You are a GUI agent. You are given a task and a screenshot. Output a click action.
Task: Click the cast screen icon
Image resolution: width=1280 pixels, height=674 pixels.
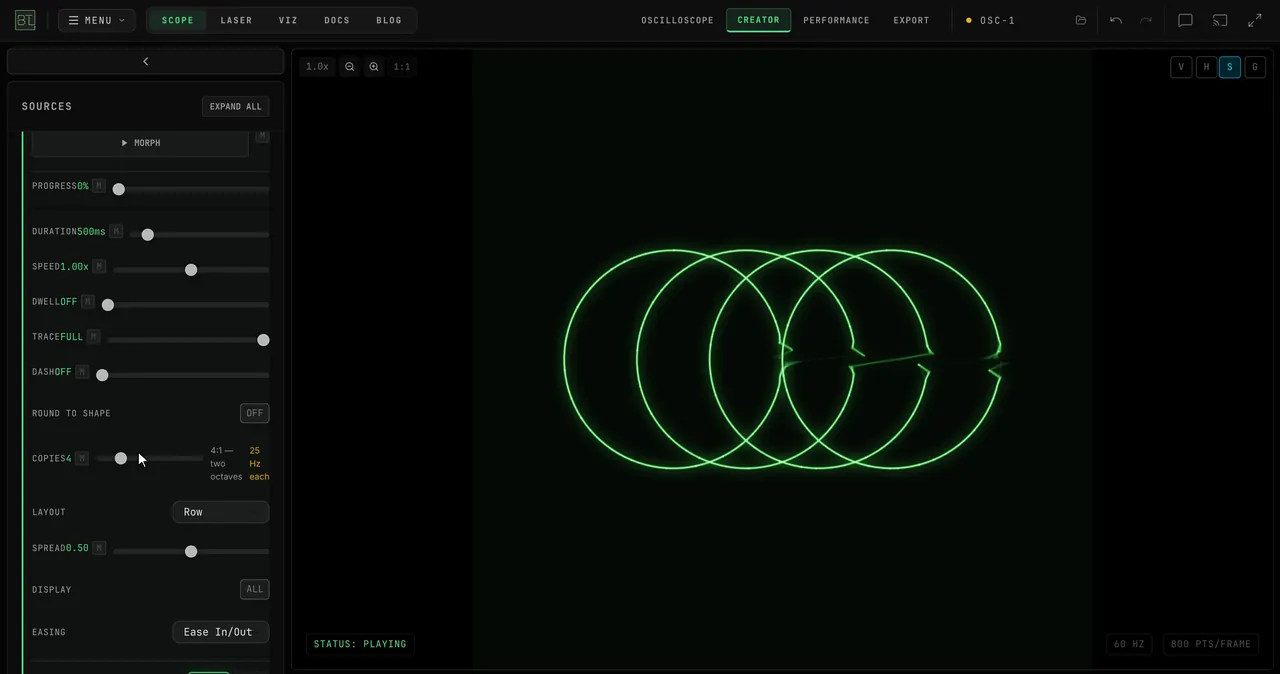pyautogui.click(x=1220, y=20)
